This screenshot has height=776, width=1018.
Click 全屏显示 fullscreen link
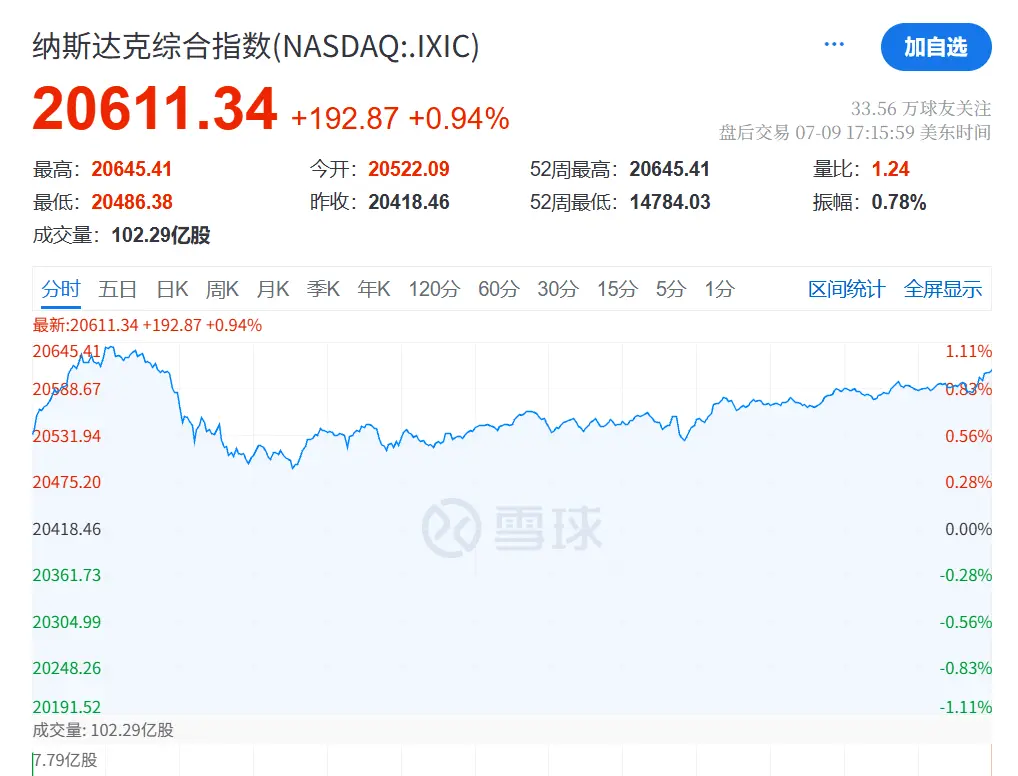click(943, 288)
